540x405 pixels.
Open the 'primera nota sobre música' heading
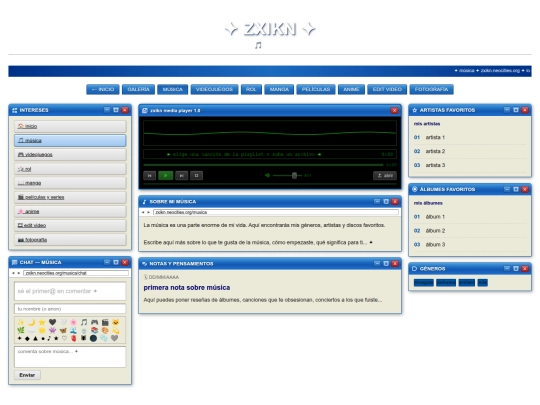(187, 288)
